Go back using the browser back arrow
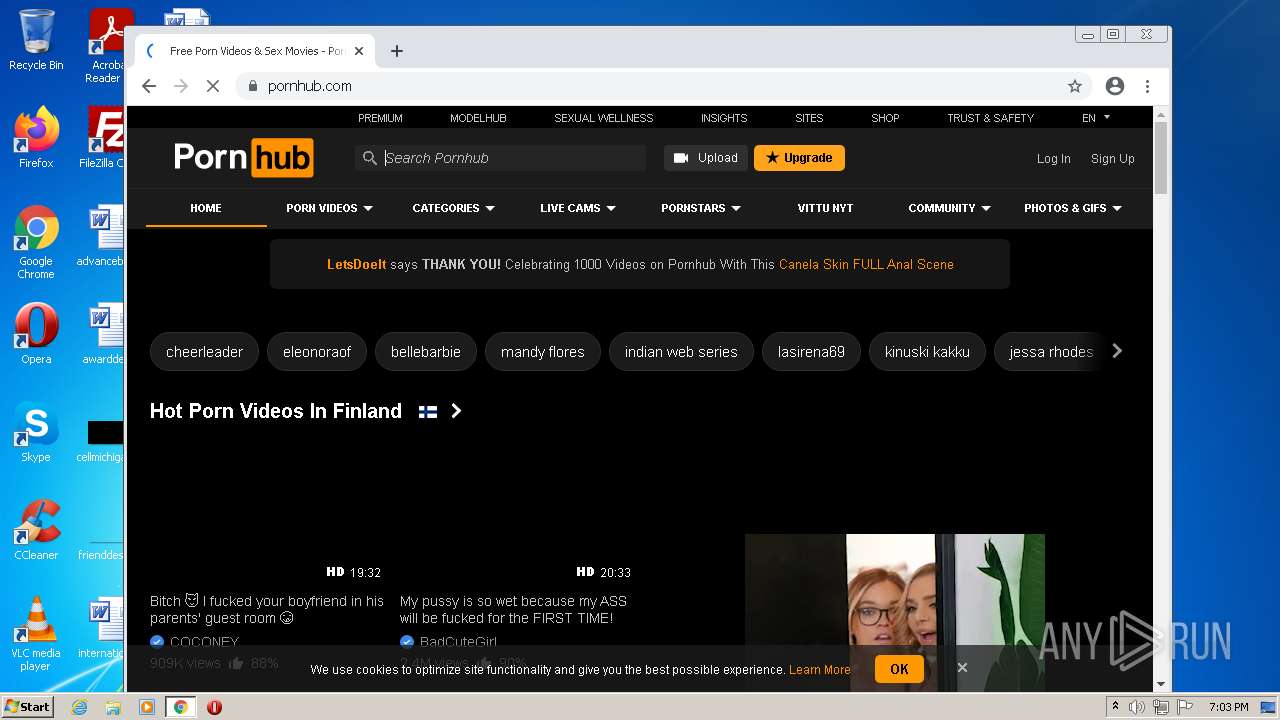 [149, 86]
